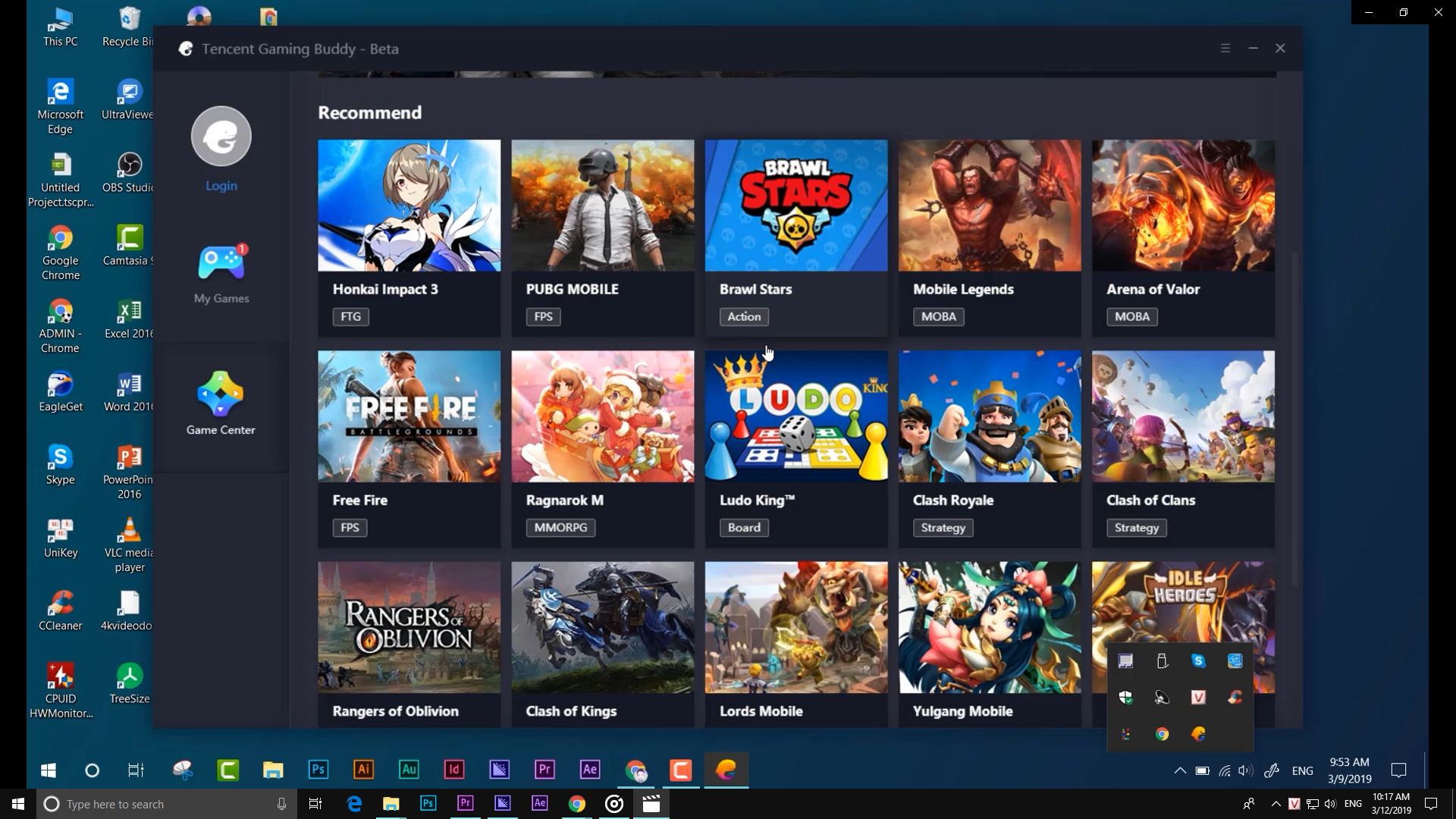Select Game Center in the sidebar

tap(221, 403)
